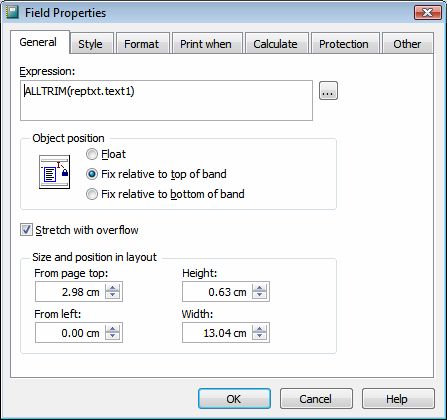Click the object position preview icon
The image size is (447, 420).
54,172
